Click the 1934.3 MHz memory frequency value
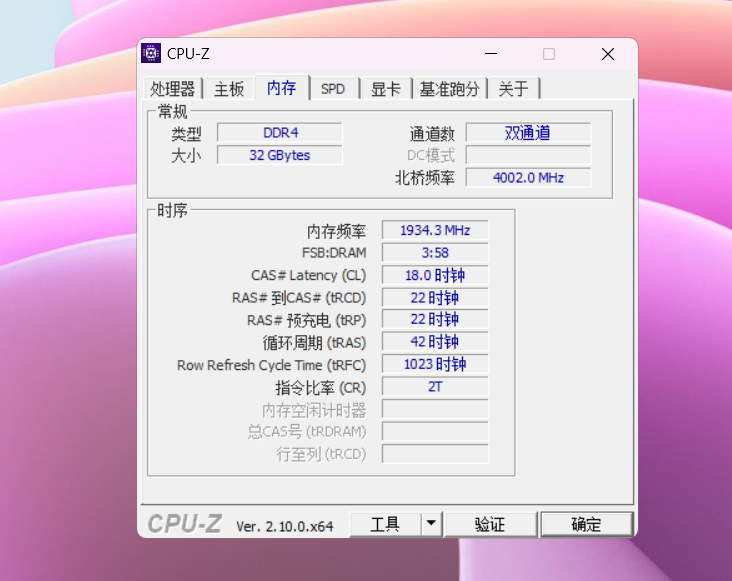Image resolution: width=732 pixels, height=581 pixels. pyautogui.click(x=435, y=230)
